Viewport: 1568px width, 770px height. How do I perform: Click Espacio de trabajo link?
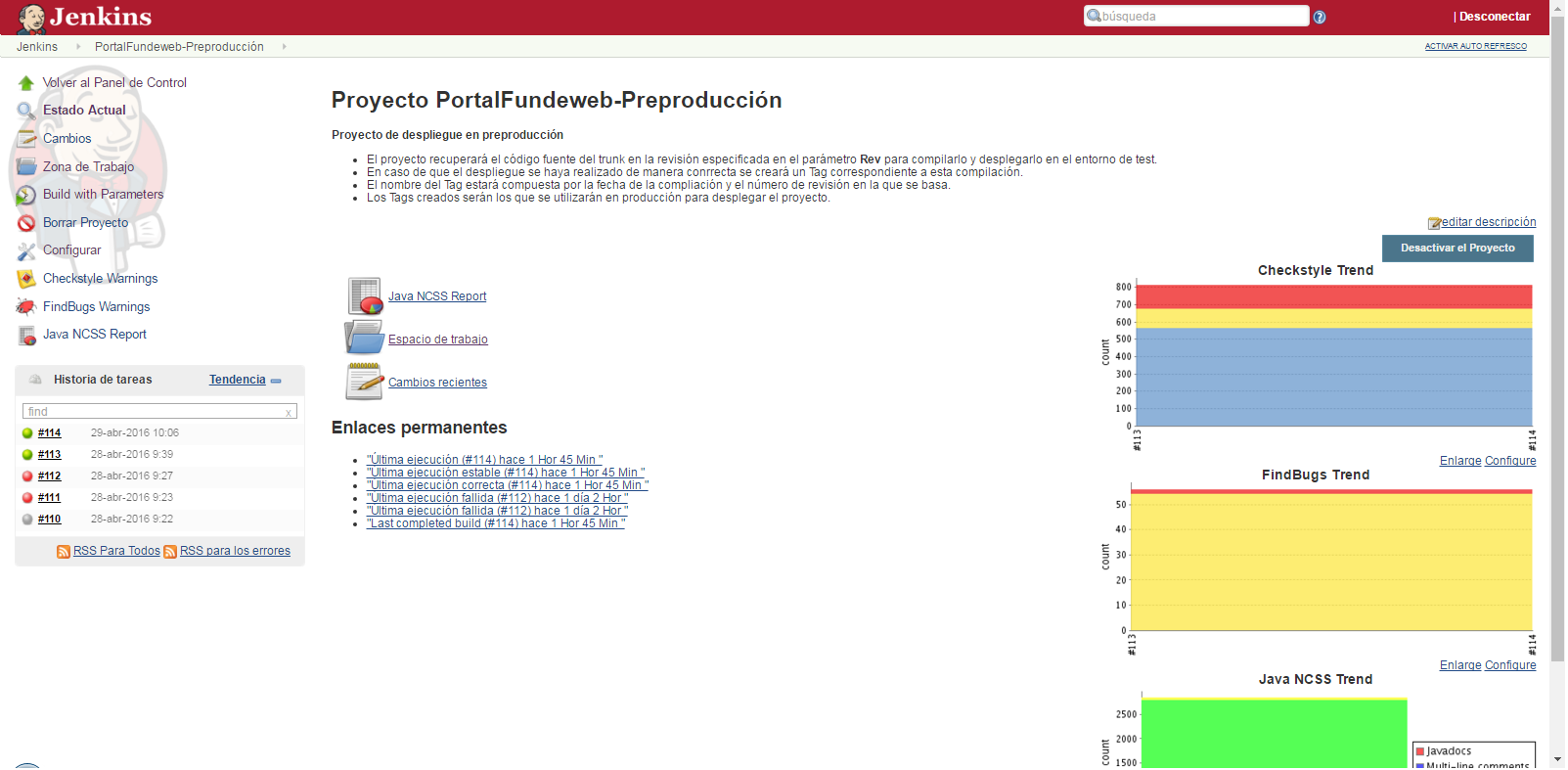pos(438,340)
